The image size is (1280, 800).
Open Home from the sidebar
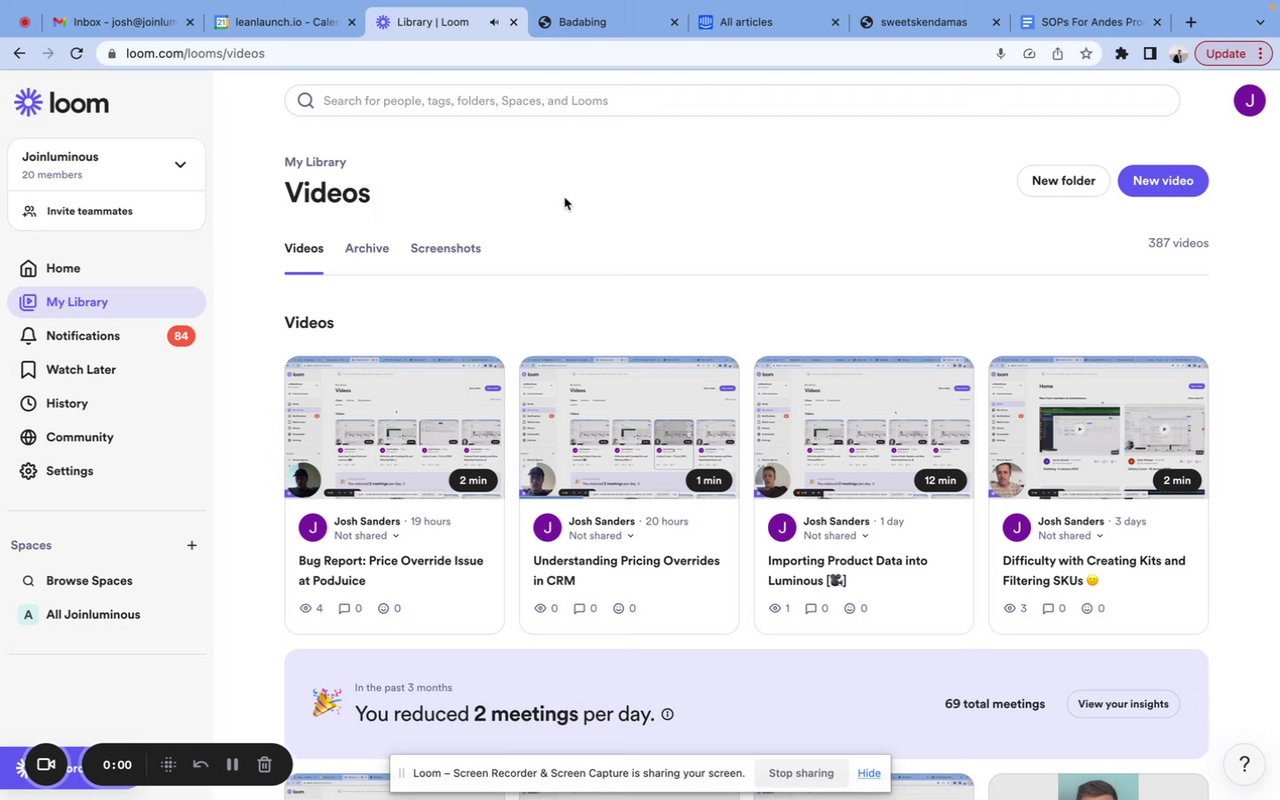[x=63, y=268]
